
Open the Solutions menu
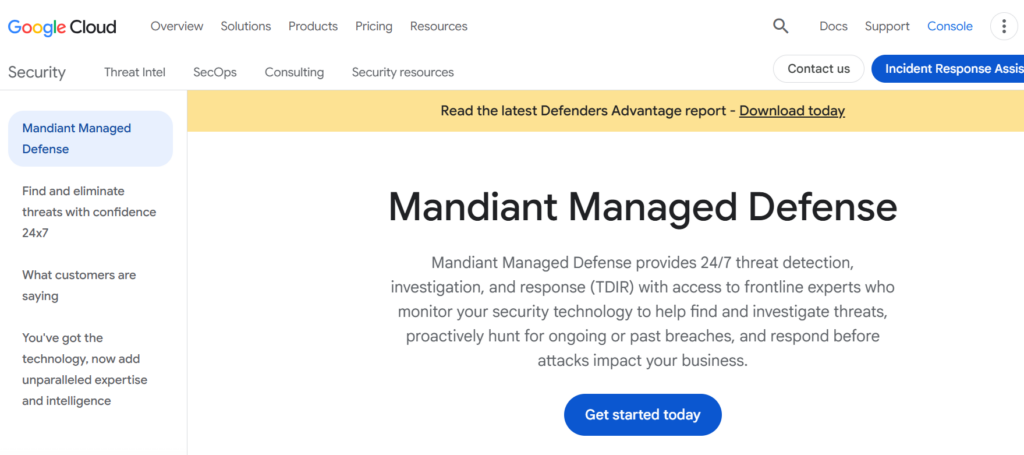pos(246,26)
